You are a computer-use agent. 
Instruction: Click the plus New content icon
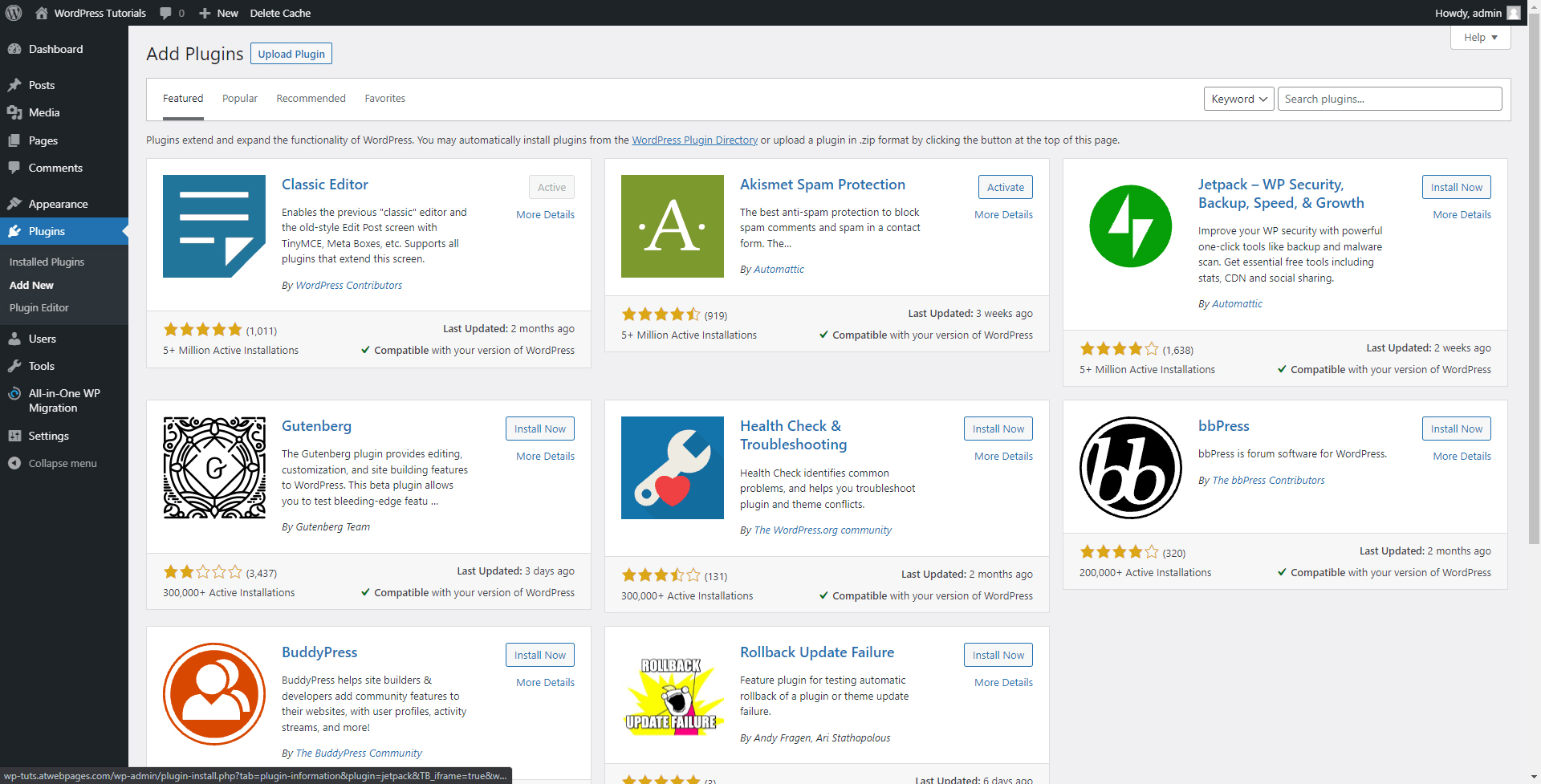pyautogui.click(x=205, y=13)
